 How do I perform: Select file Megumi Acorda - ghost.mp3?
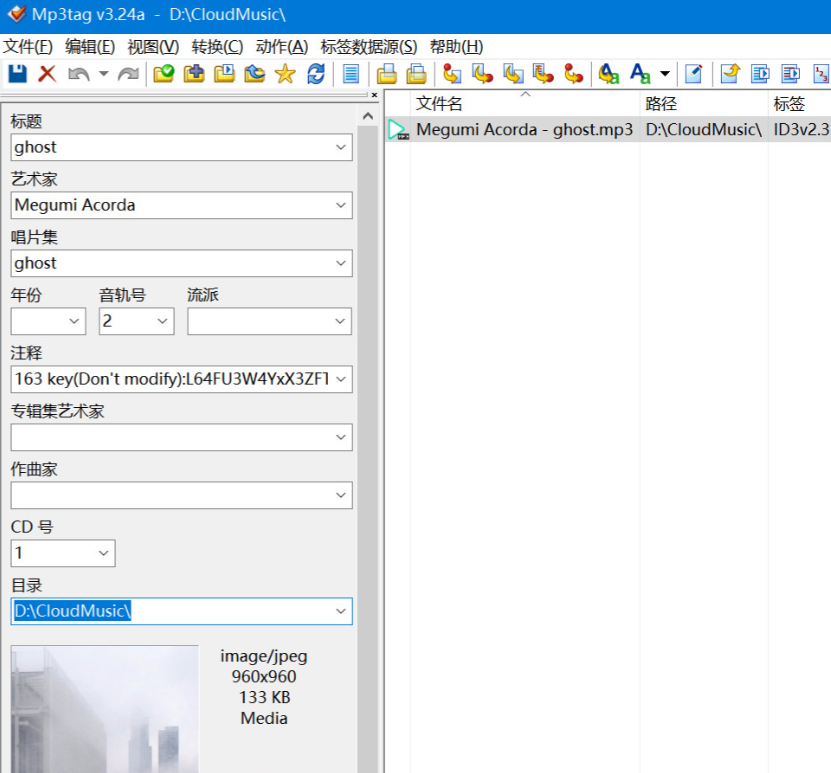point(524,130)
